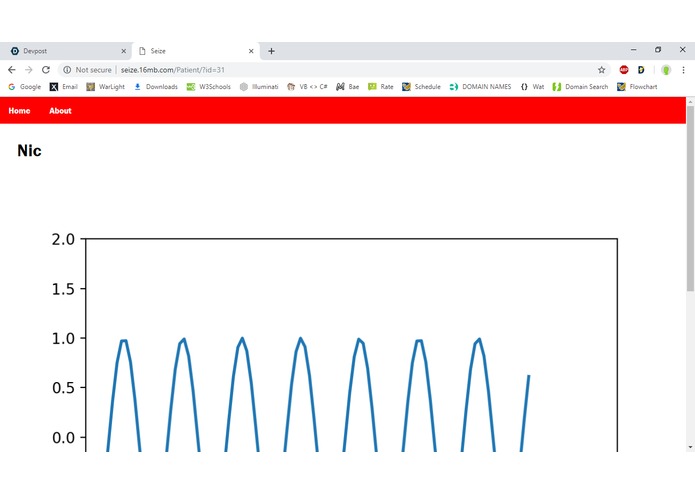Viewport: 695px width, 494px height.
Task: Open the Wat bookmark
Action: (x=532, y=87)
